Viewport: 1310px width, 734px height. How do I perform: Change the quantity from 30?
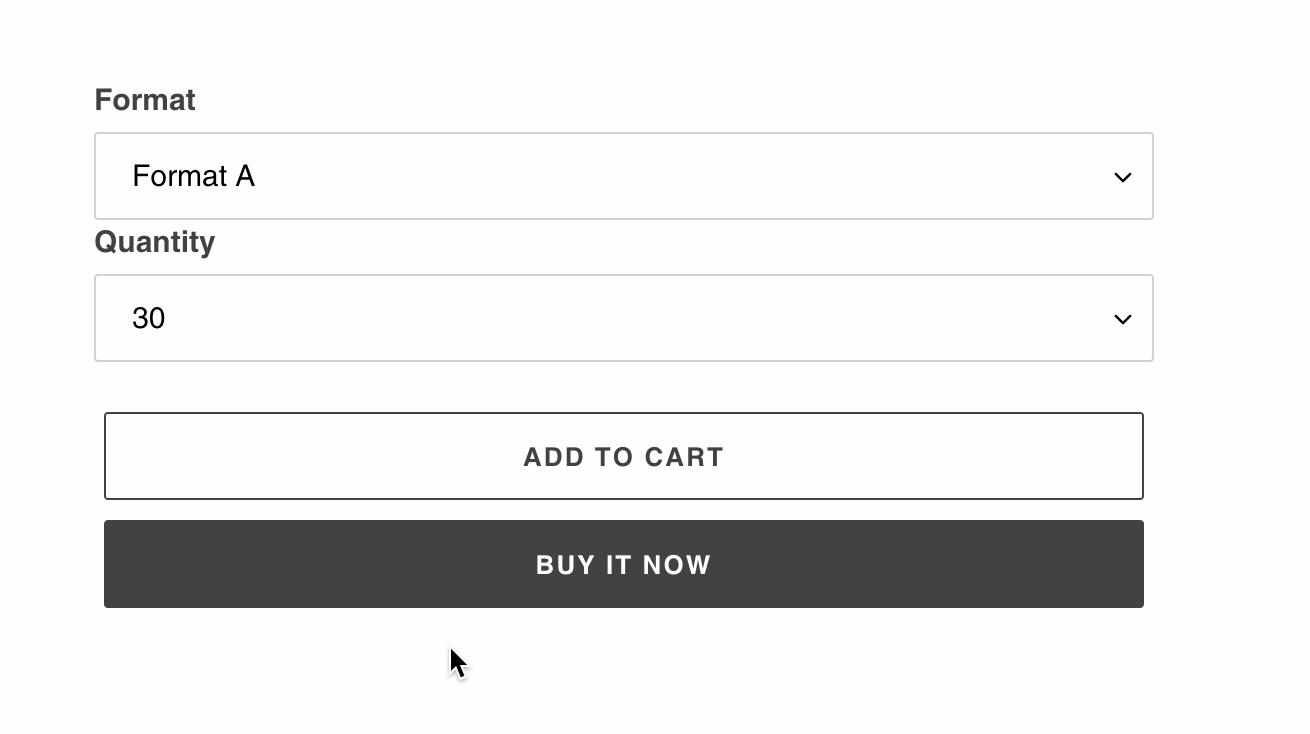tap(623, 318)
